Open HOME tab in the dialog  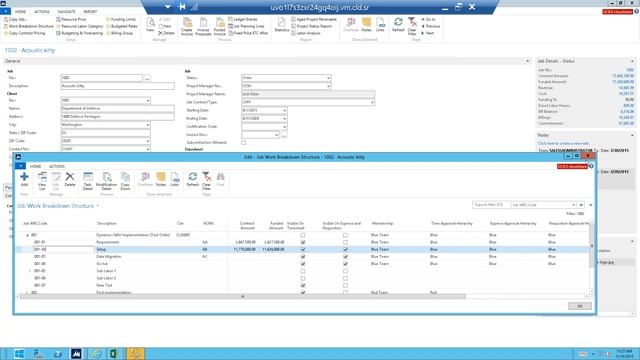coord(36,166)
